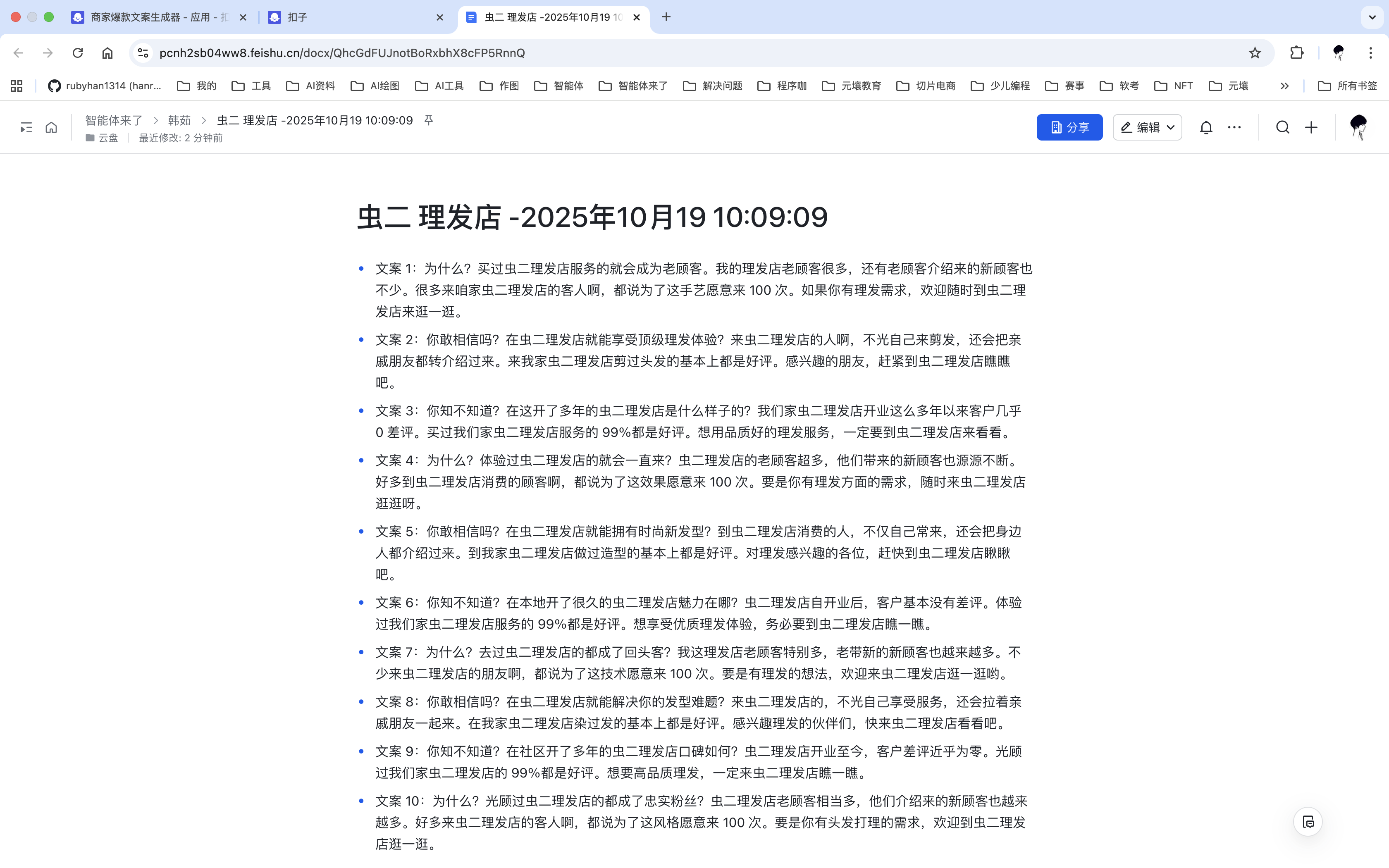1389x868 pixels.
Task: Open the three-dots more options menu
Action: (x=1234, y=127)
